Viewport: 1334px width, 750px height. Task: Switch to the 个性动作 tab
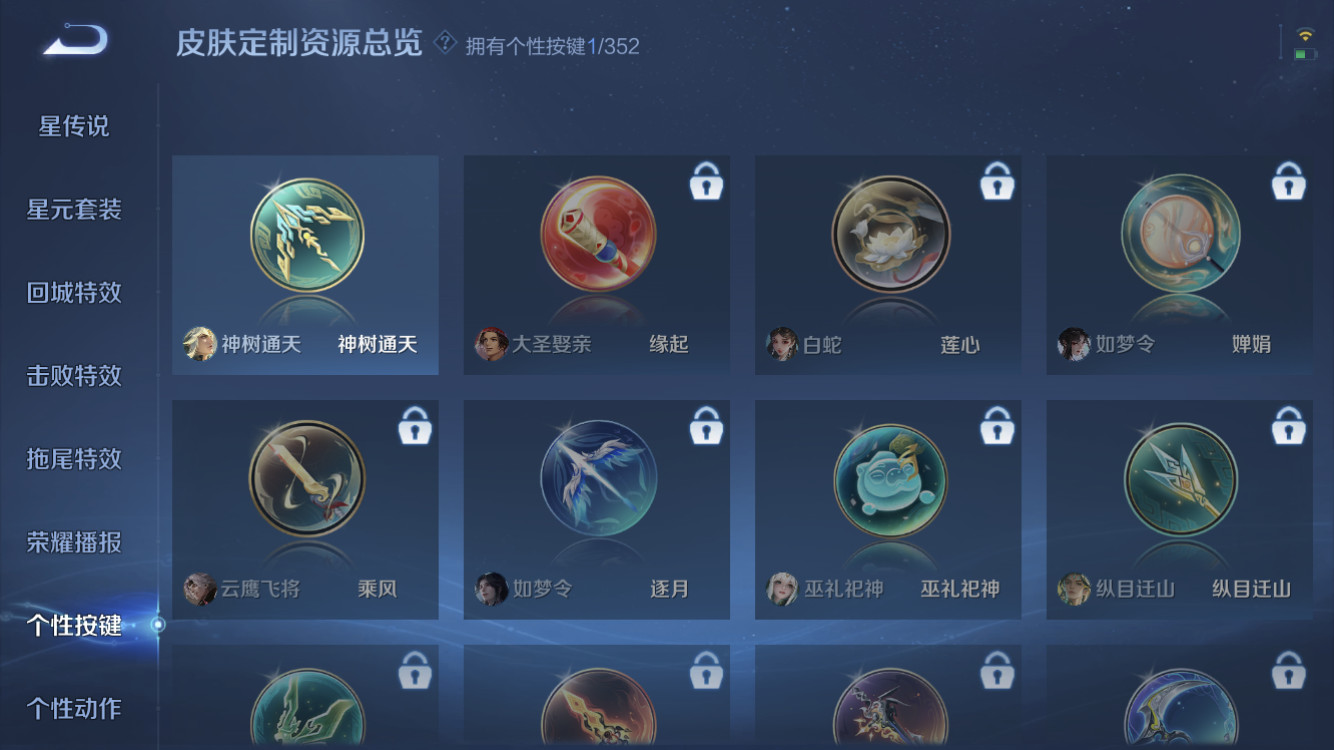pyautogui.click(x=74, y=708)
